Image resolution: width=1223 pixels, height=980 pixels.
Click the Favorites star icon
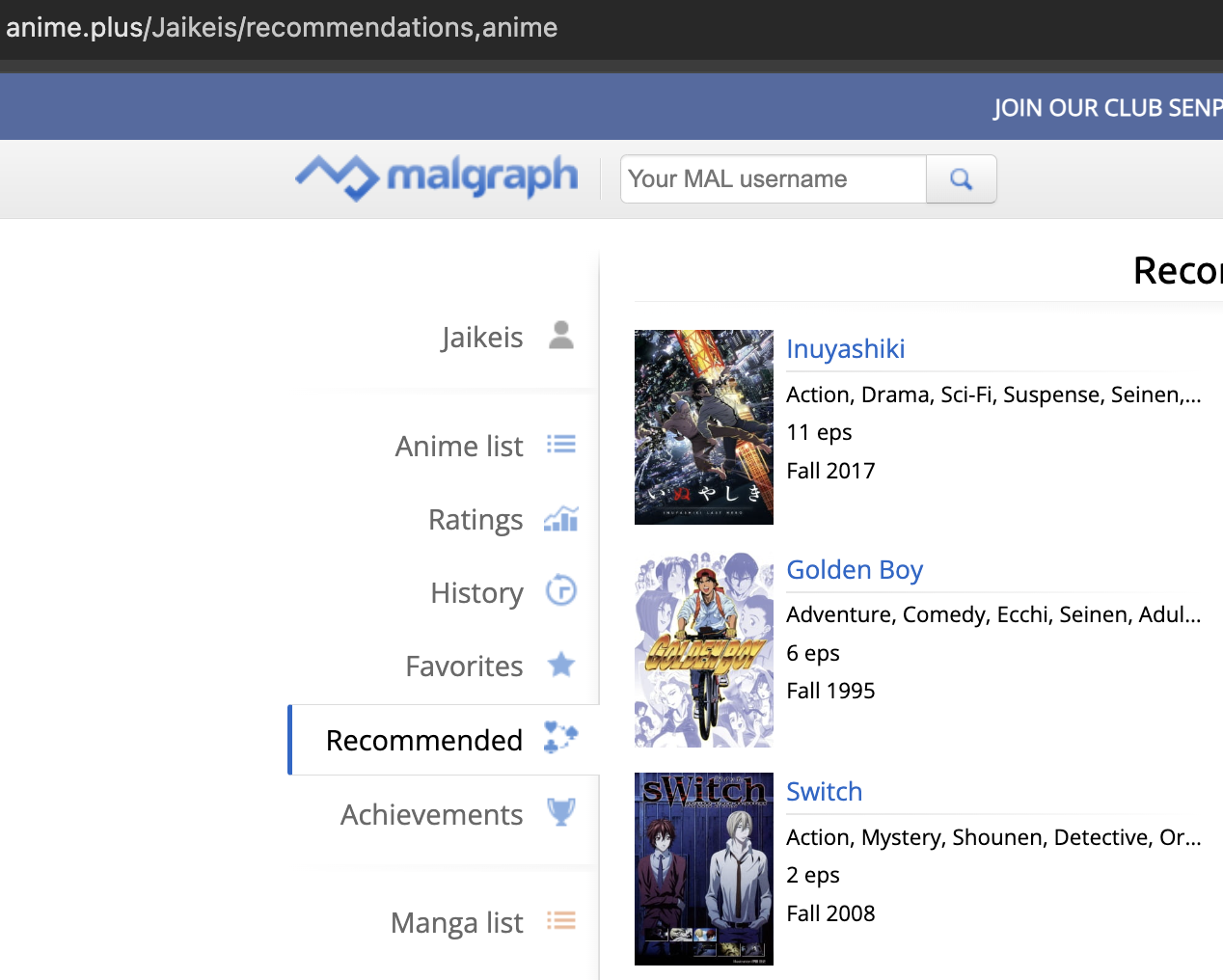point(560,665)
